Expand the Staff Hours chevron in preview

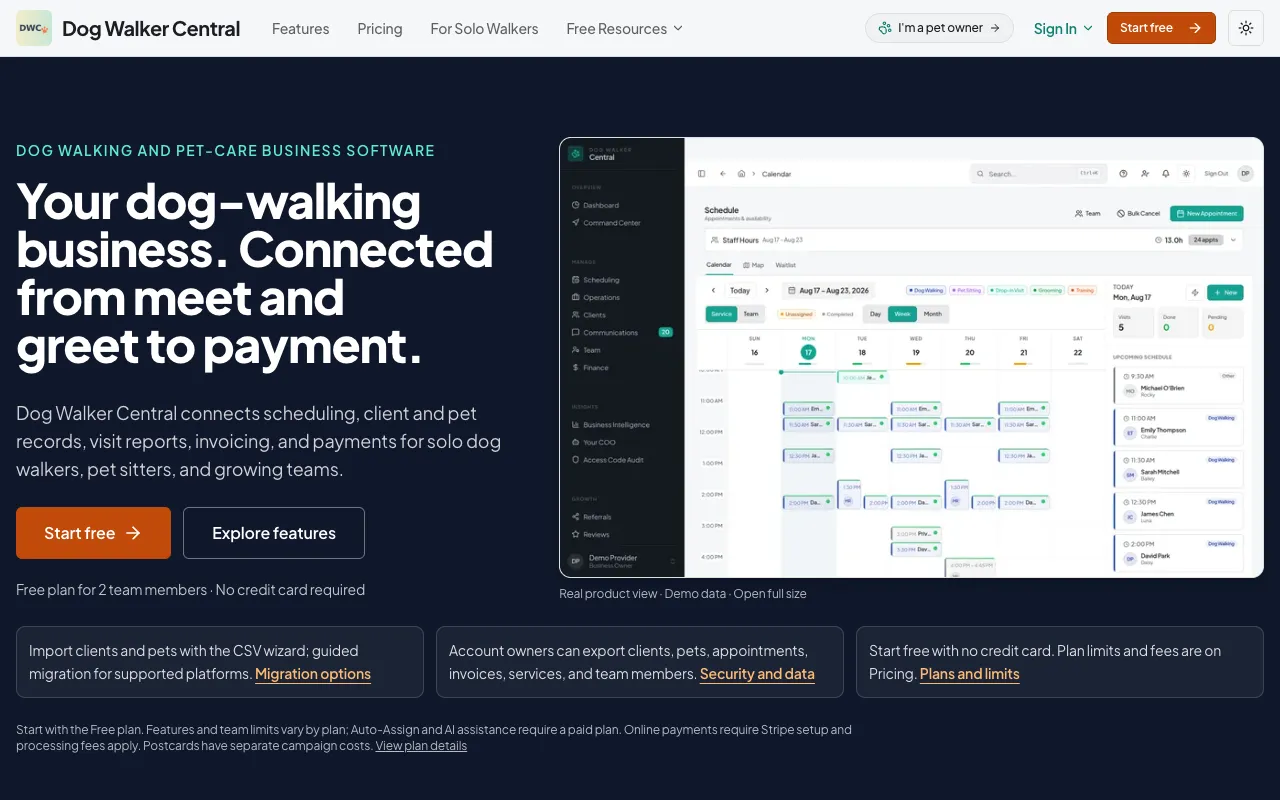(x=1233, y=240)
